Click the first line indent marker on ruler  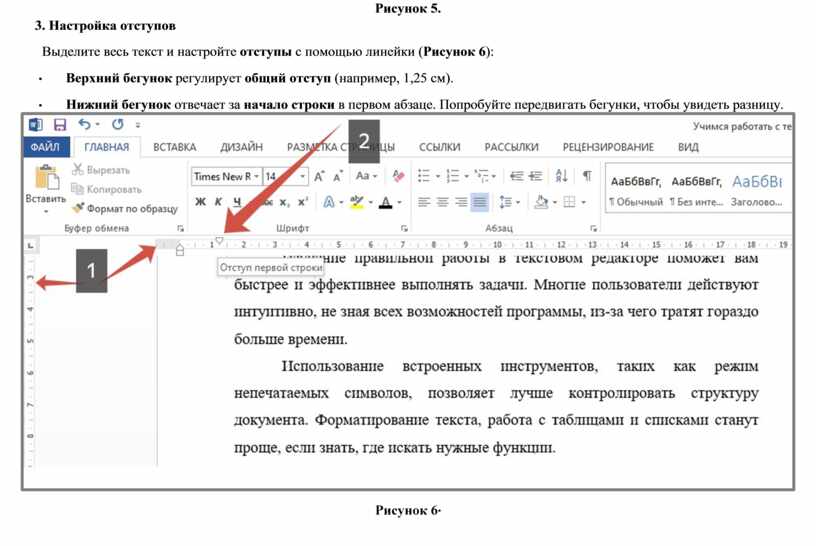tap(220, 240)
